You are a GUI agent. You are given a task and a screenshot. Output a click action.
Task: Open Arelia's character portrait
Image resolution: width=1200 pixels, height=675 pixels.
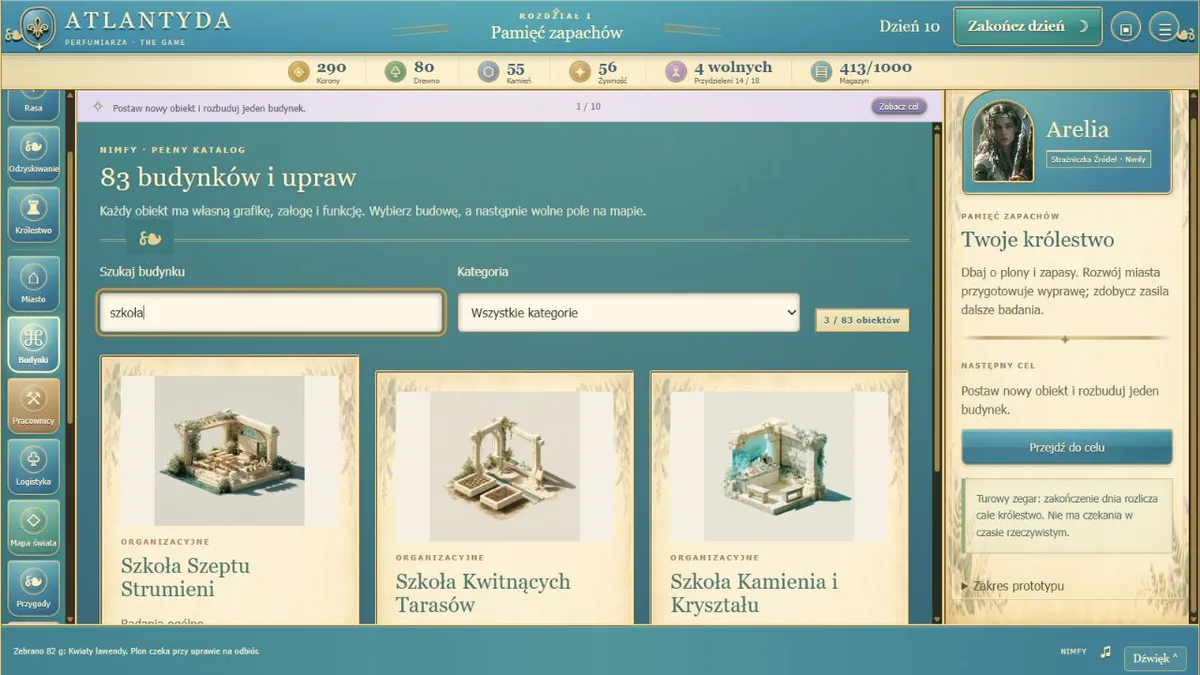click(1003, 141)
